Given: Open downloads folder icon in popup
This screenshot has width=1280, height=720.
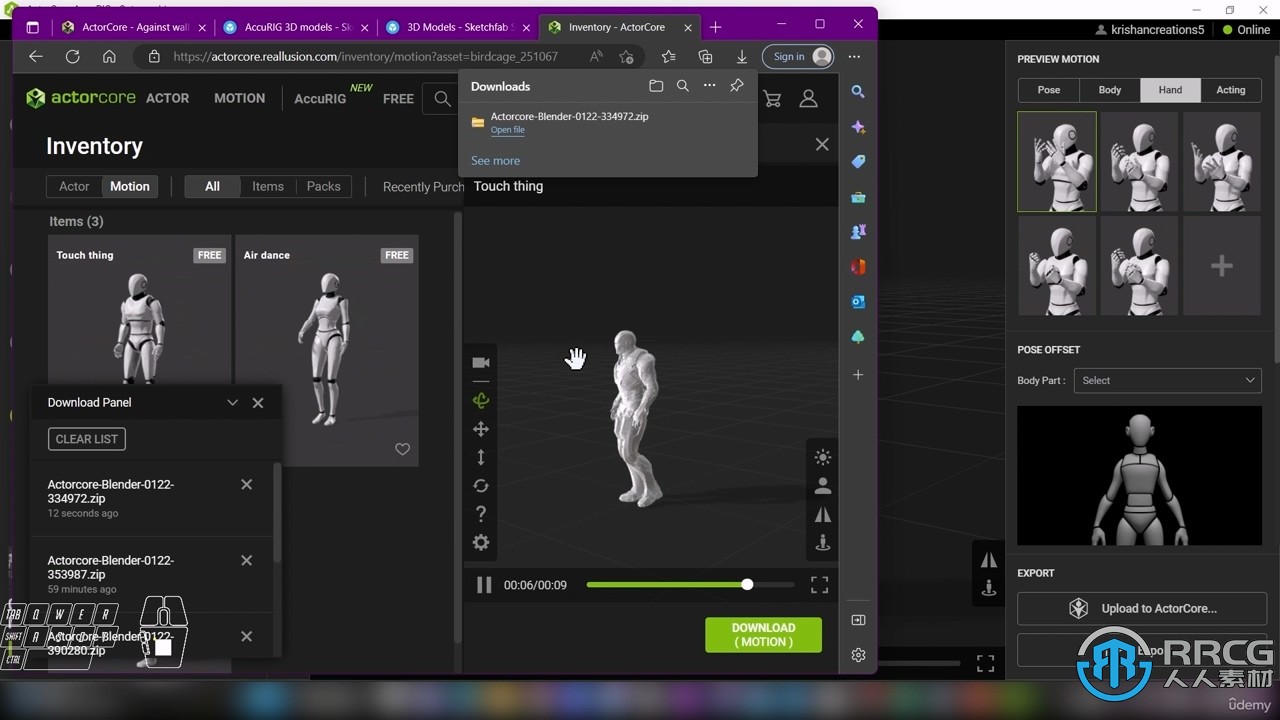Looking at the screenshot, I should [656, 86].
